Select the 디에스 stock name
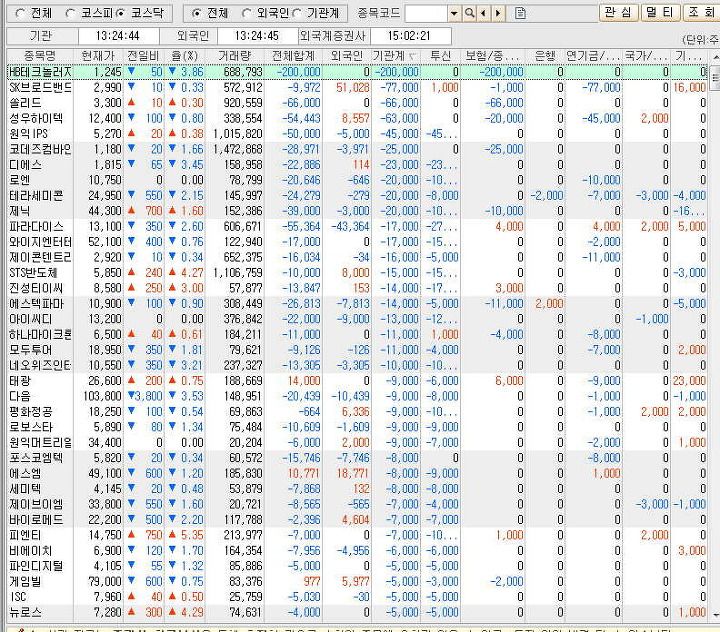The height and width of the screenshot is (632, 720). click(x=25, y=164)
